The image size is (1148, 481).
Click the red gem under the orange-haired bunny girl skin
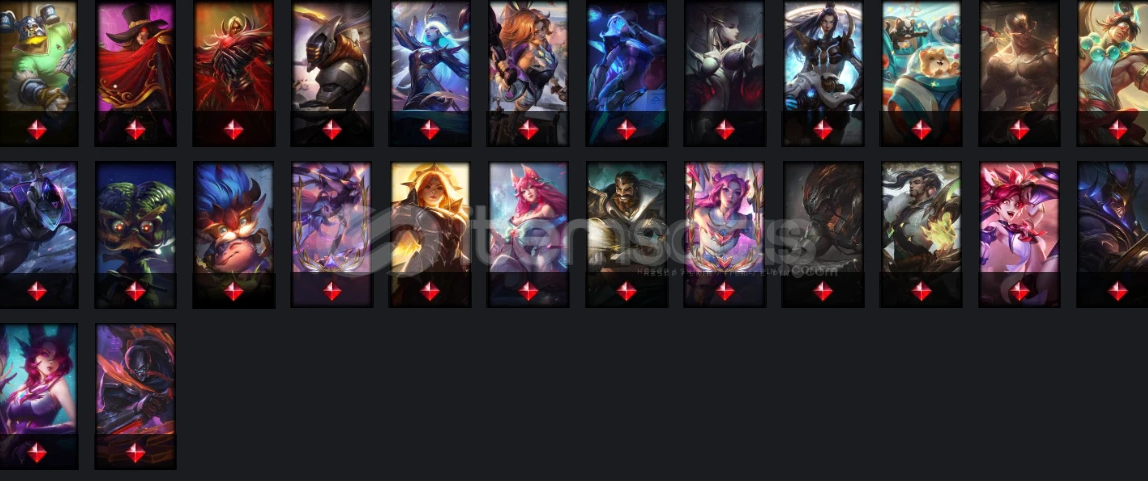528,130
